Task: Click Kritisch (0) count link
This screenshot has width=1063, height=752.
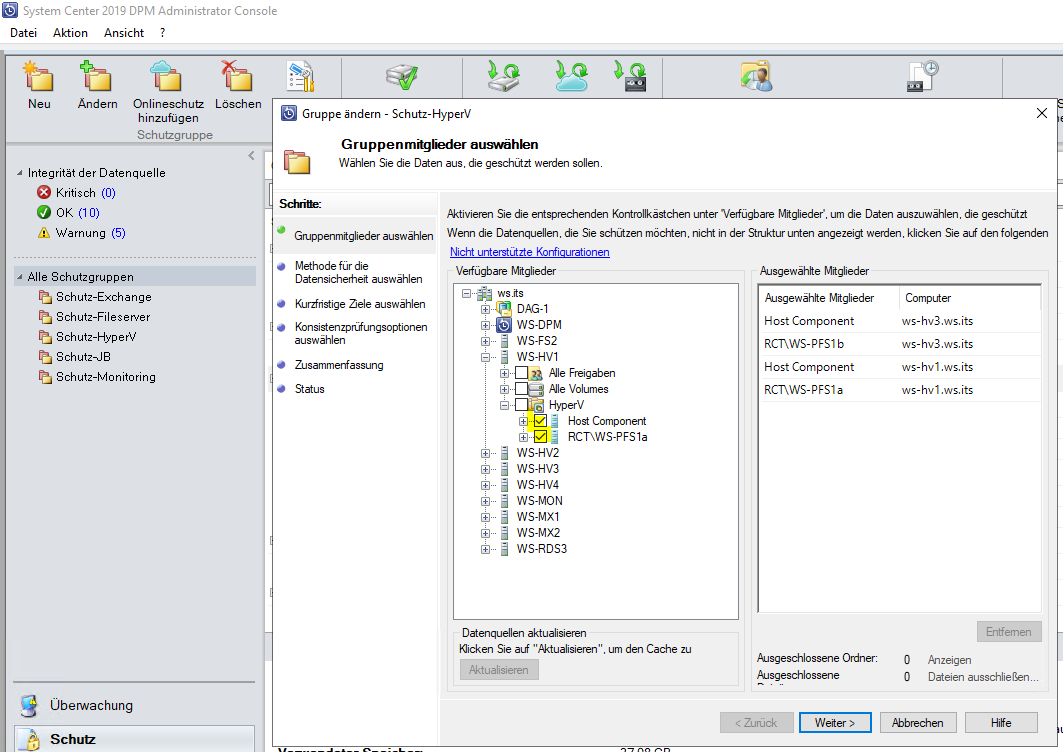Action: click(108, 193)
